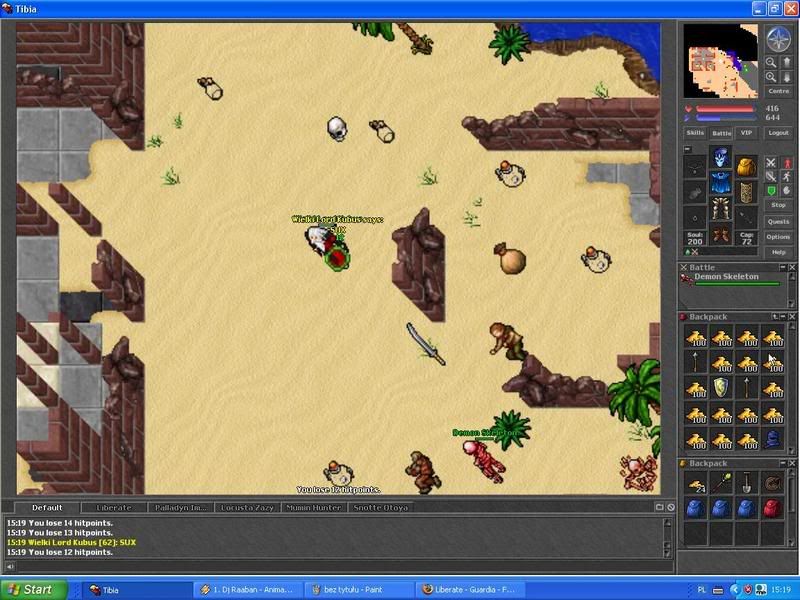Close the first Backpack panel

click(792, 317)
